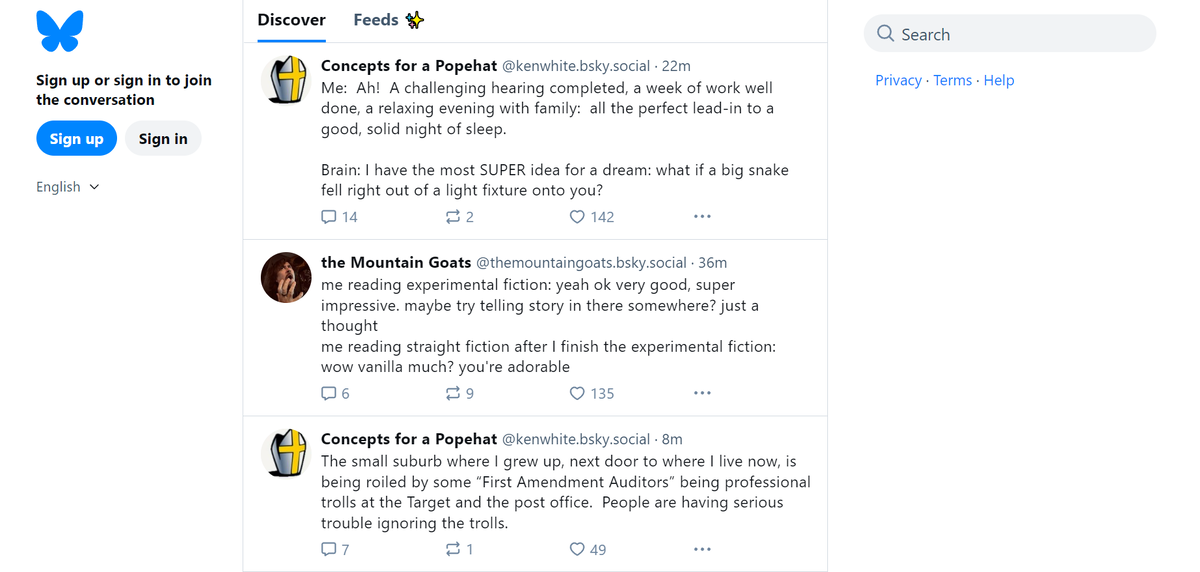The height and width of the screenshot is (572, 1200).
Task: Open the English language dropdown
Action: pyautogui.click(x=68, y=187)
